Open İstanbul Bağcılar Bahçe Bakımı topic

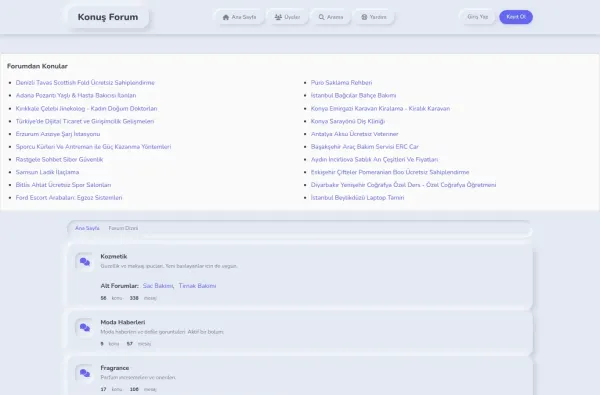(354, 95)
